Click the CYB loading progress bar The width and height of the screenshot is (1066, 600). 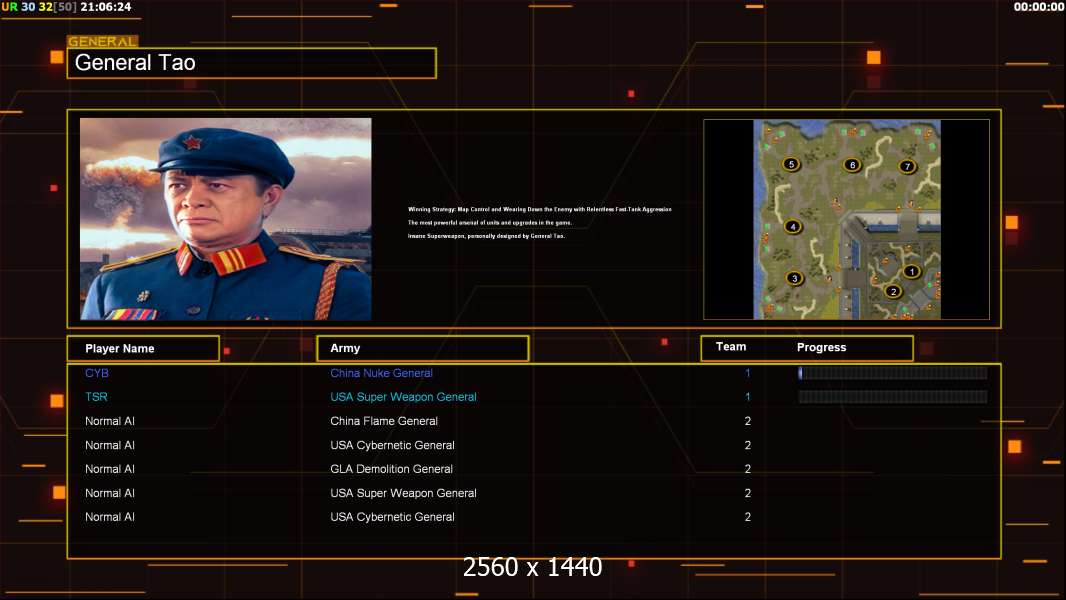coord(893,372)
